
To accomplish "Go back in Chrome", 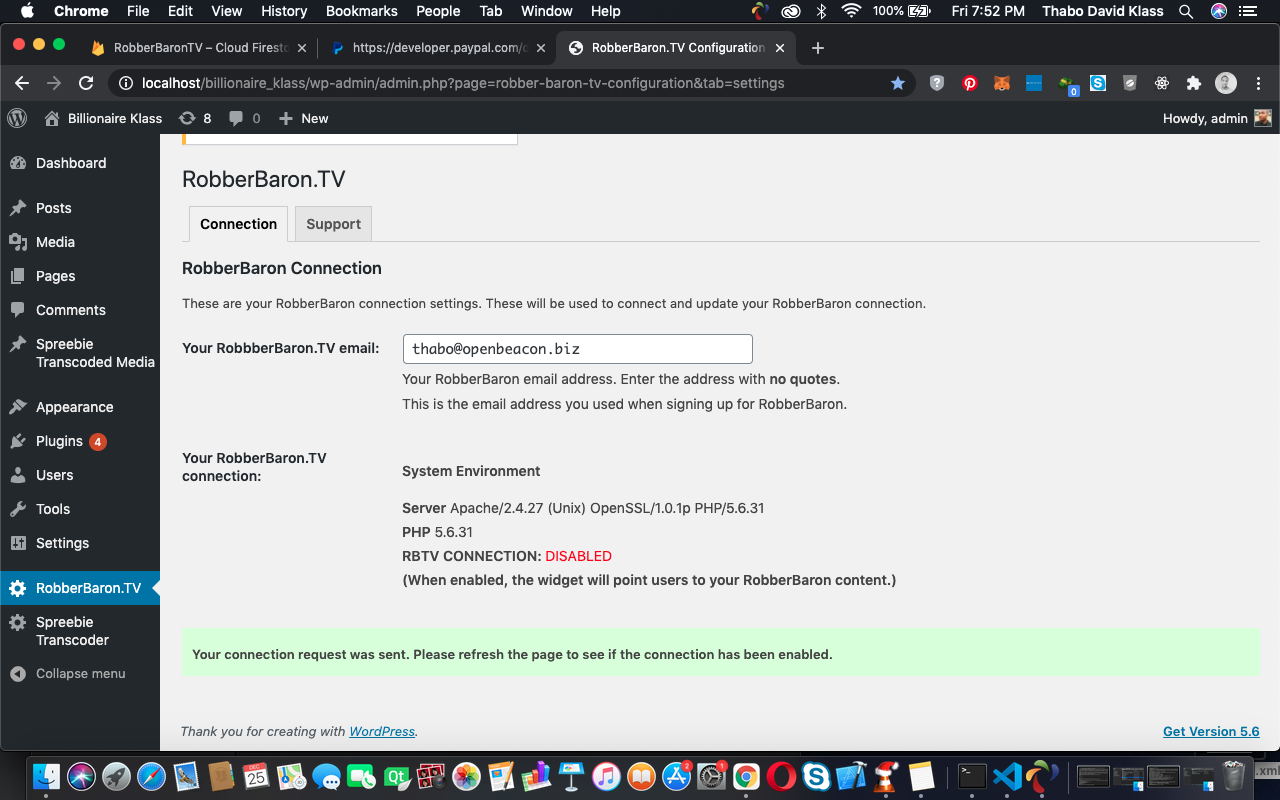I will [x=22, y=83].
